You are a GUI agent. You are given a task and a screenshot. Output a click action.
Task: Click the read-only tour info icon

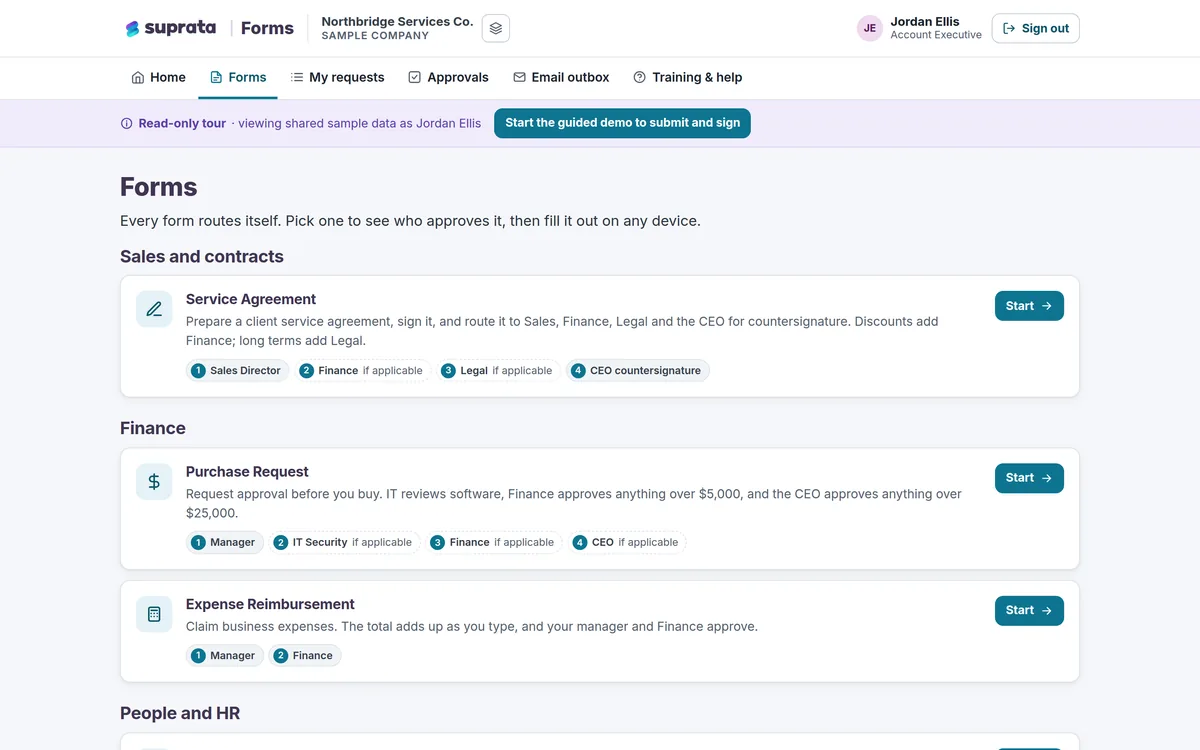[x=126, y=124]
